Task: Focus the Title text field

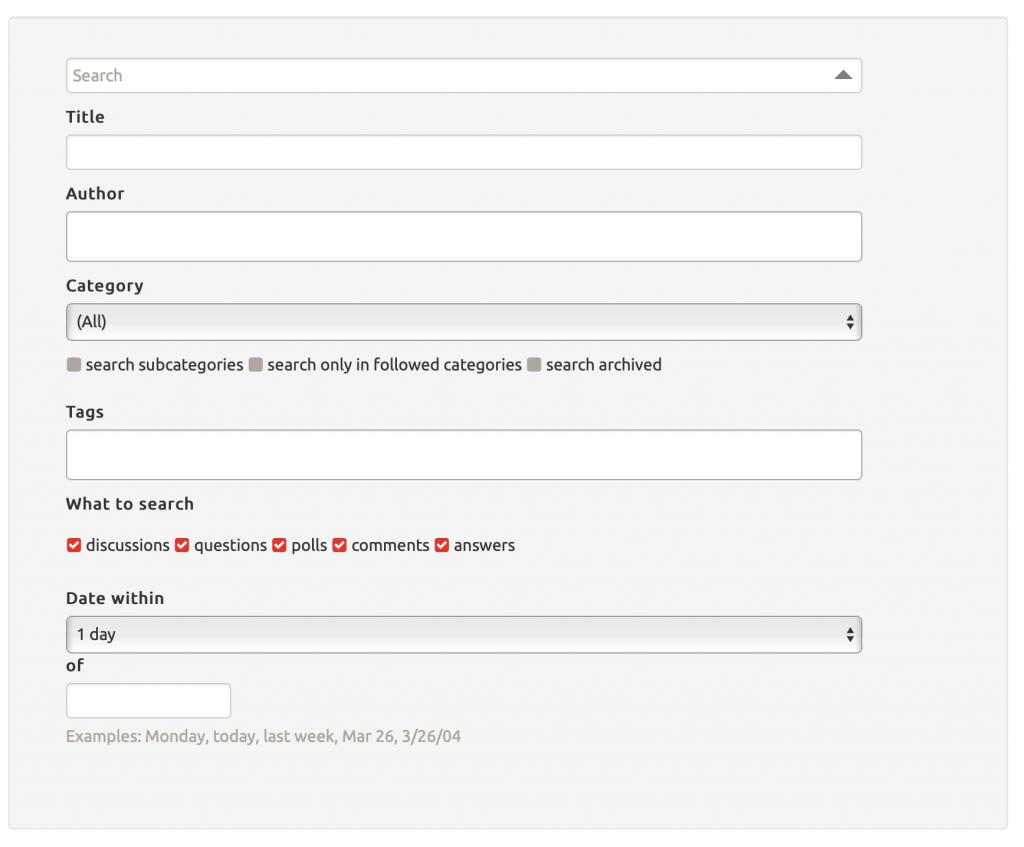Action: point(464,152)
